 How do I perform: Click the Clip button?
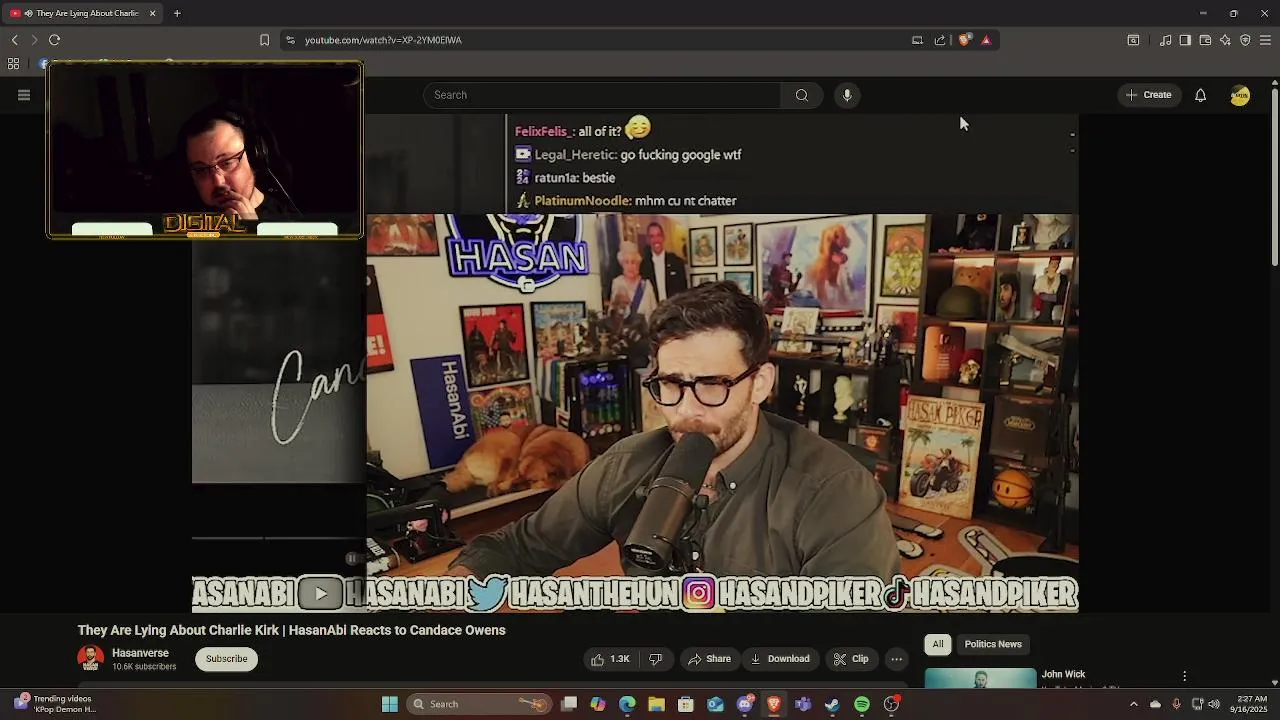point(851,659)
